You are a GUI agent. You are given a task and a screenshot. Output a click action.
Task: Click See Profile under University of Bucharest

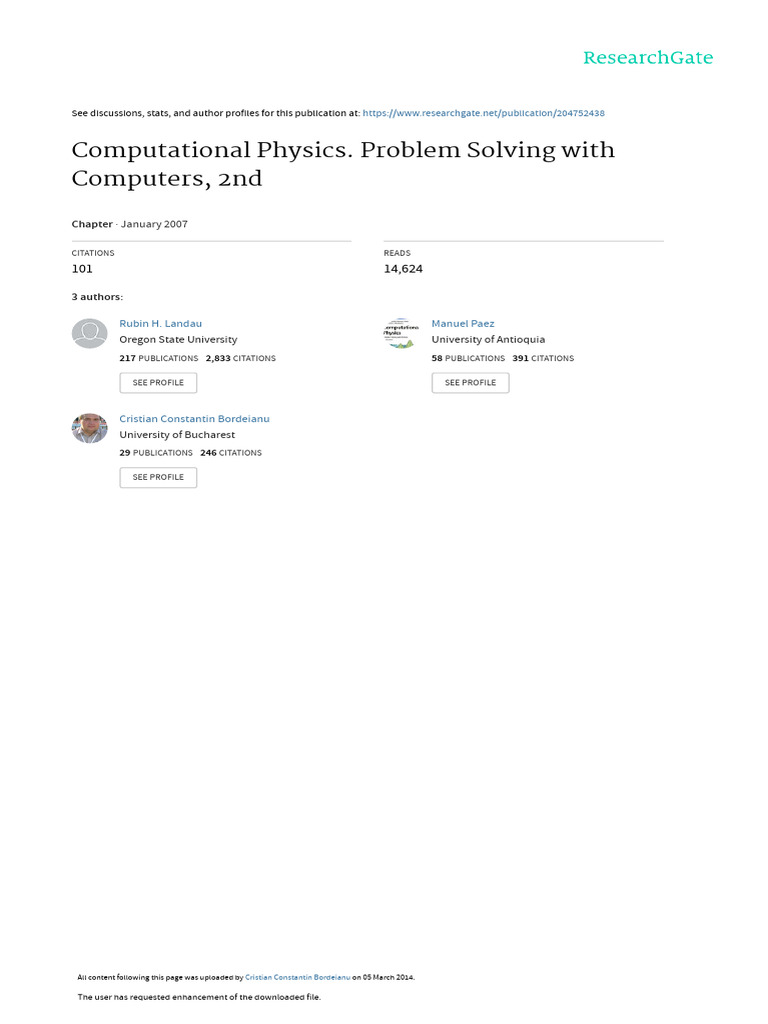[158, 477]
